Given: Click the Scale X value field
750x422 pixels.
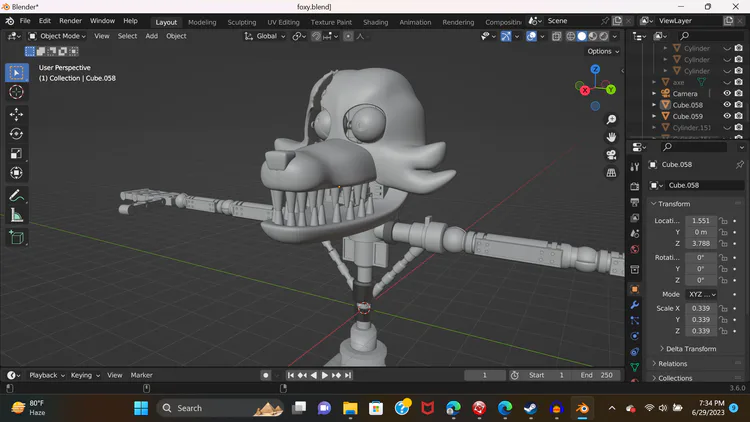Looking at the screenshot, I should pyautogui.click(x=701, y=308).
